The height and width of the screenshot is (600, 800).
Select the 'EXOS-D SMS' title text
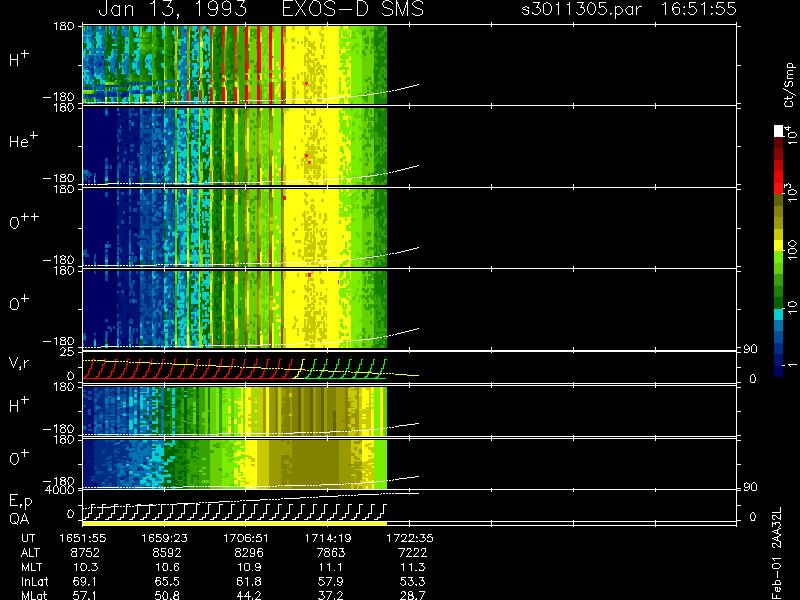click(x=353, y=9)
